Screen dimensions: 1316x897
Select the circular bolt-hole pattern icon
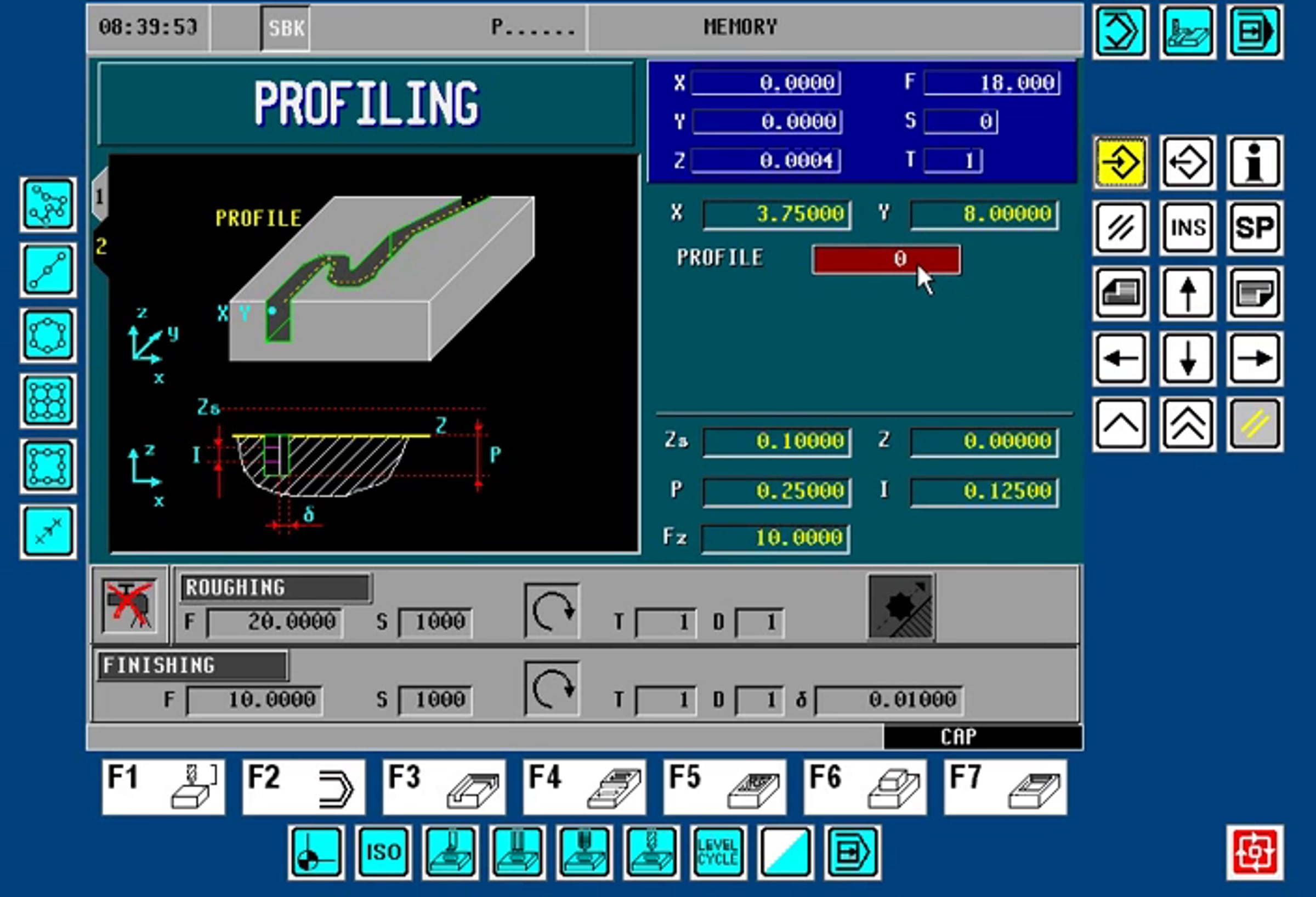click(x=48, y=335)
